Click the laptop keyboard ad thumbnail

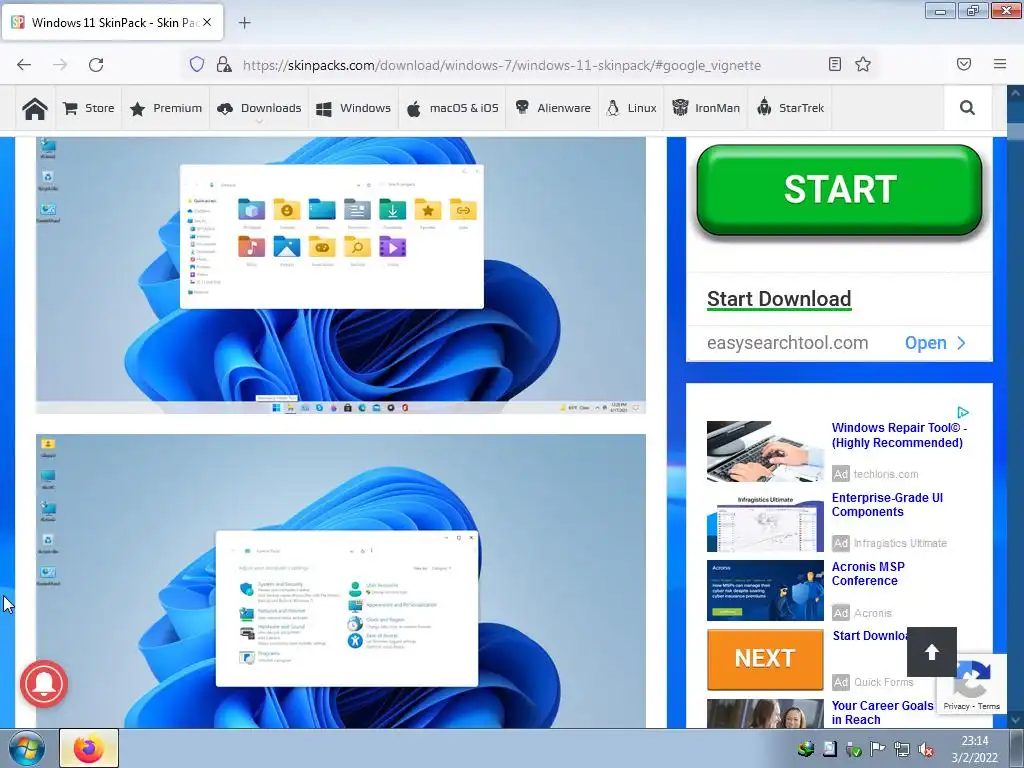point(765,451)
